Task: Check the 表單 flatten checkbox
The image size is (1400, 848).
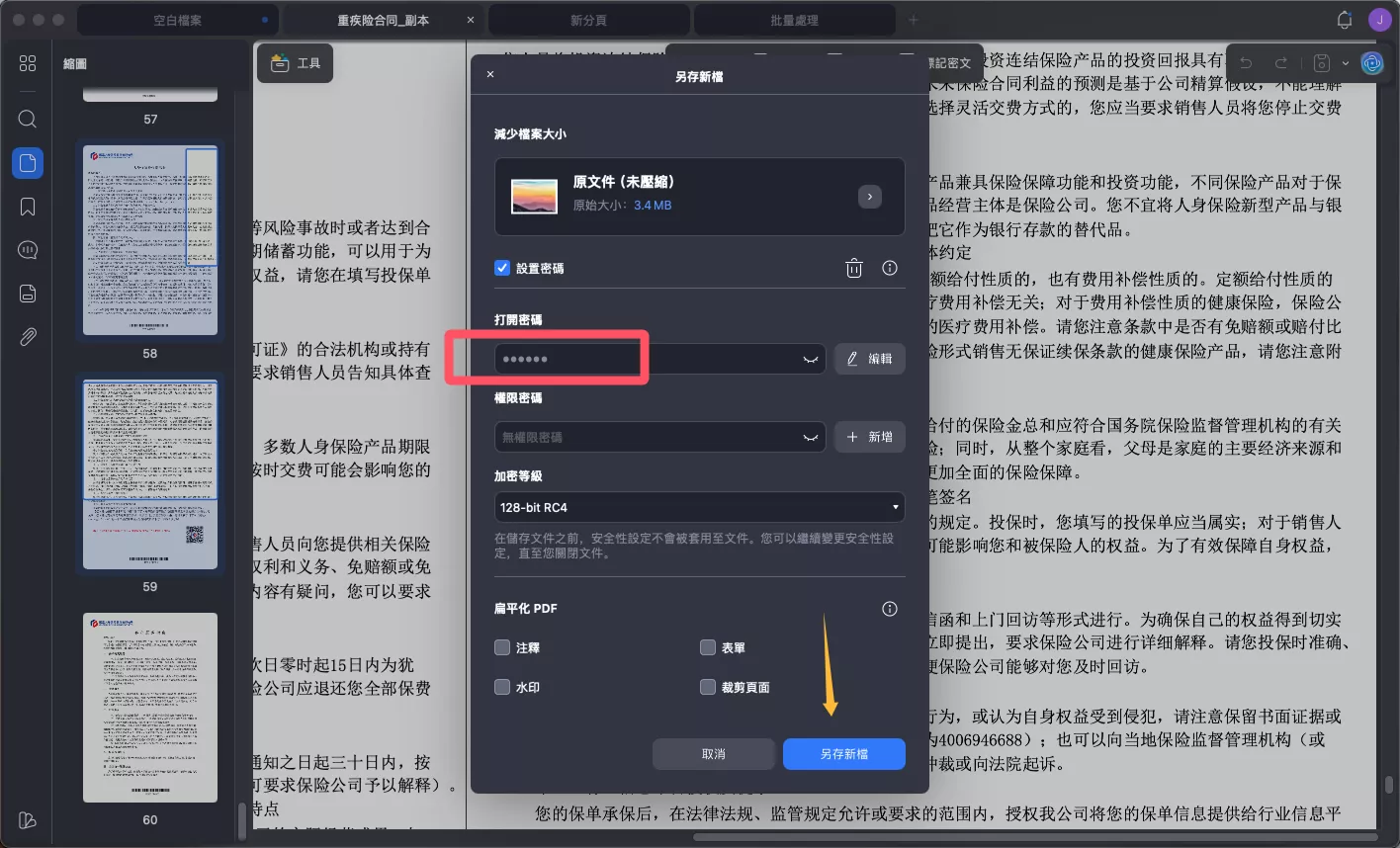Action: (708, 647)
